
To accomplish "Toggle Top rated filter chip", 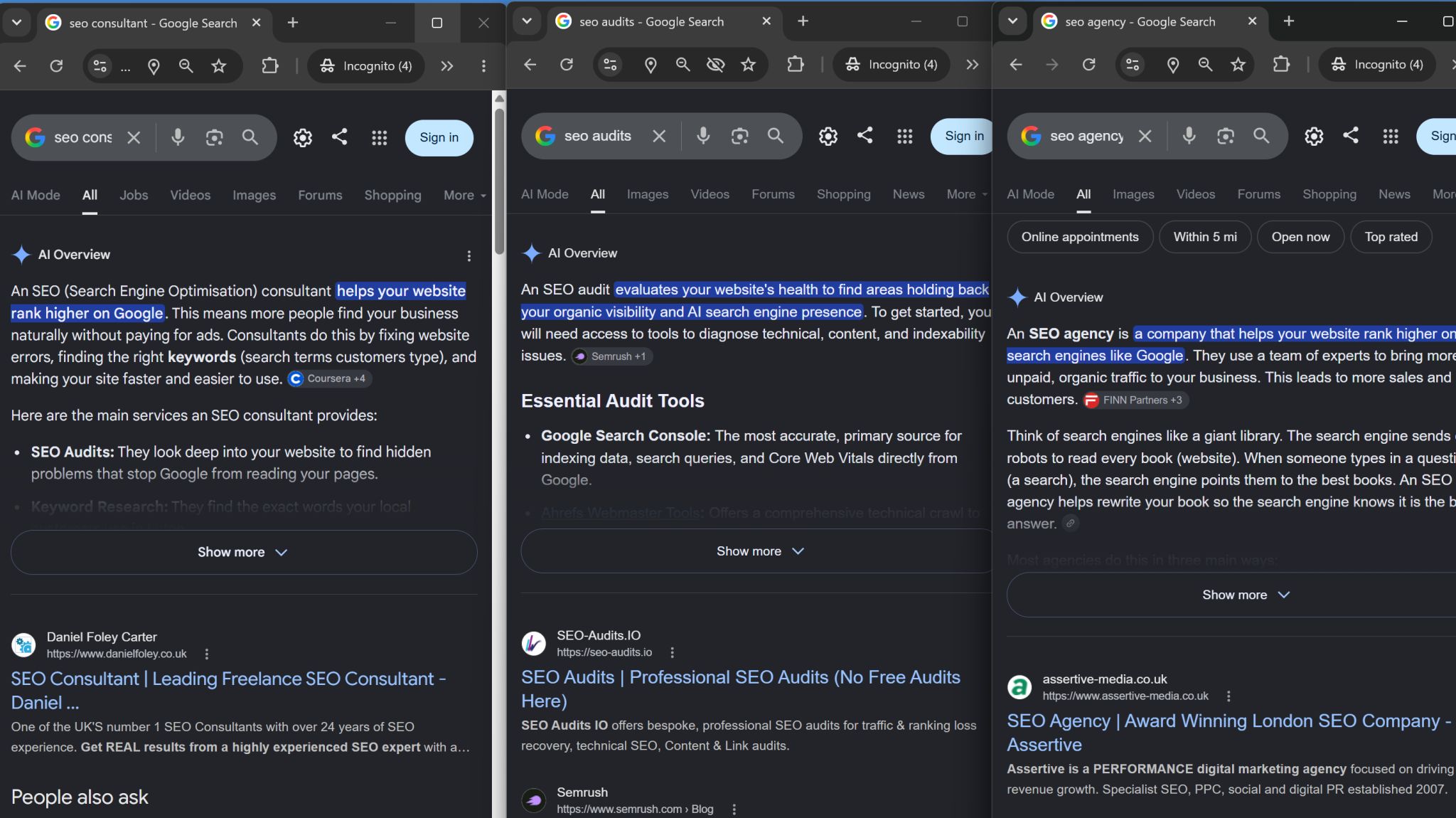I will (1391, 237).
